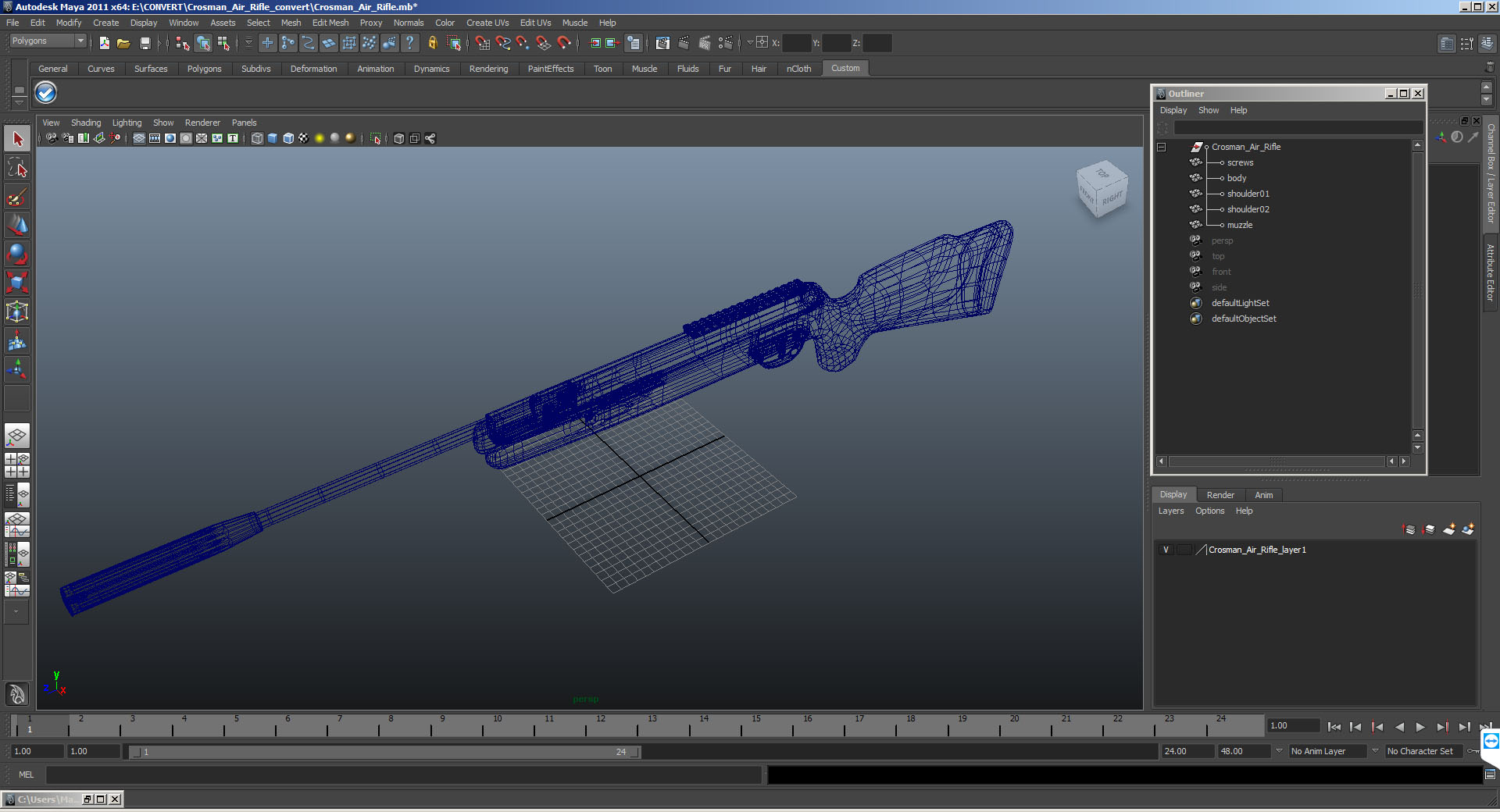Screen dimensions: 1500x812
Task: Open the Render Settings icon
Action: (x=726, y=44)
